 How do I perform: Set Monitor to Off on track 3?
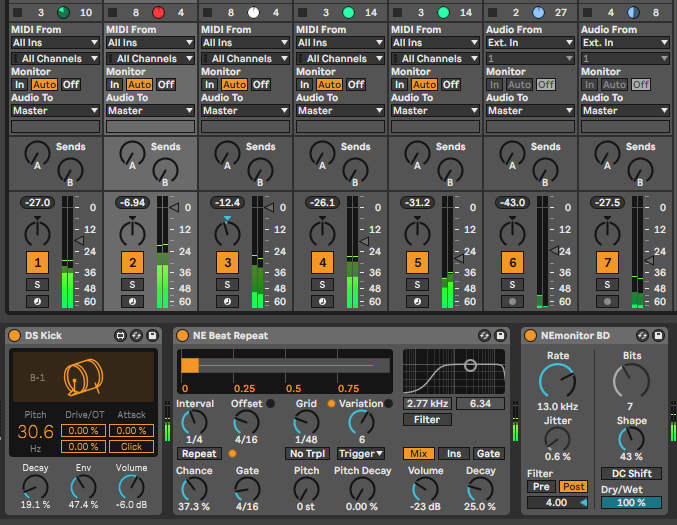[261, 85]
